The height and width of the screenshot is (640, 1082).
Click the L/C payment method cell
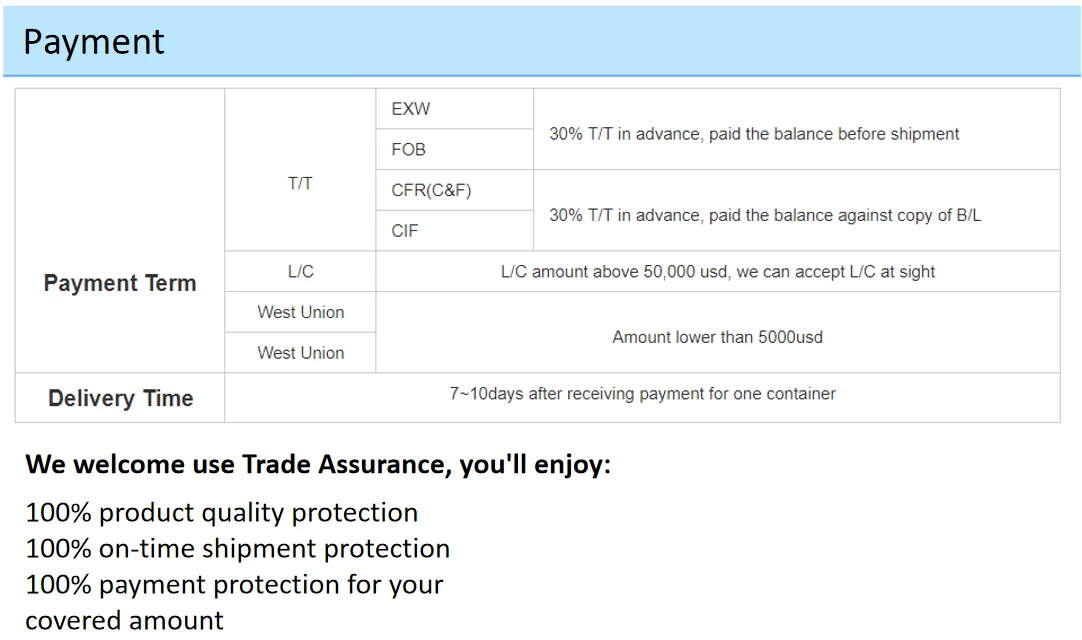(300, 271)
